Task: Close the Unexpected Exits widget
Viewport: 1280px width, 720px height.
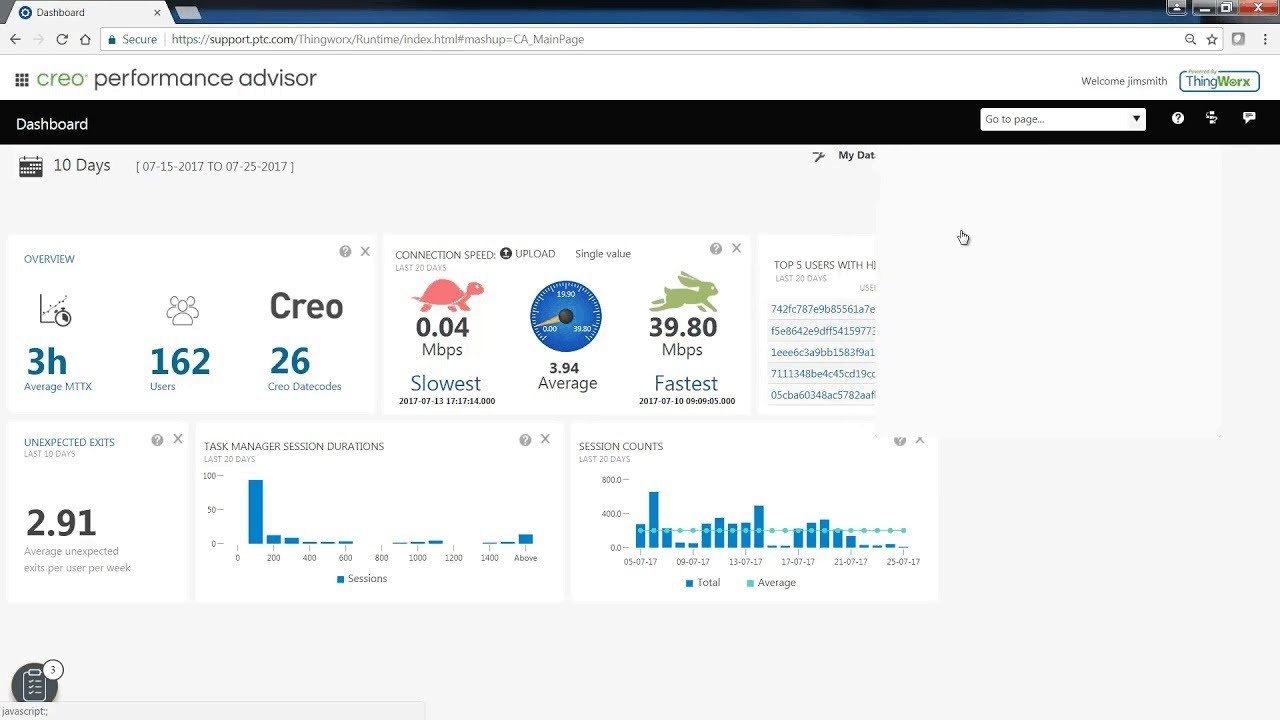Action: tap(178, 439)
